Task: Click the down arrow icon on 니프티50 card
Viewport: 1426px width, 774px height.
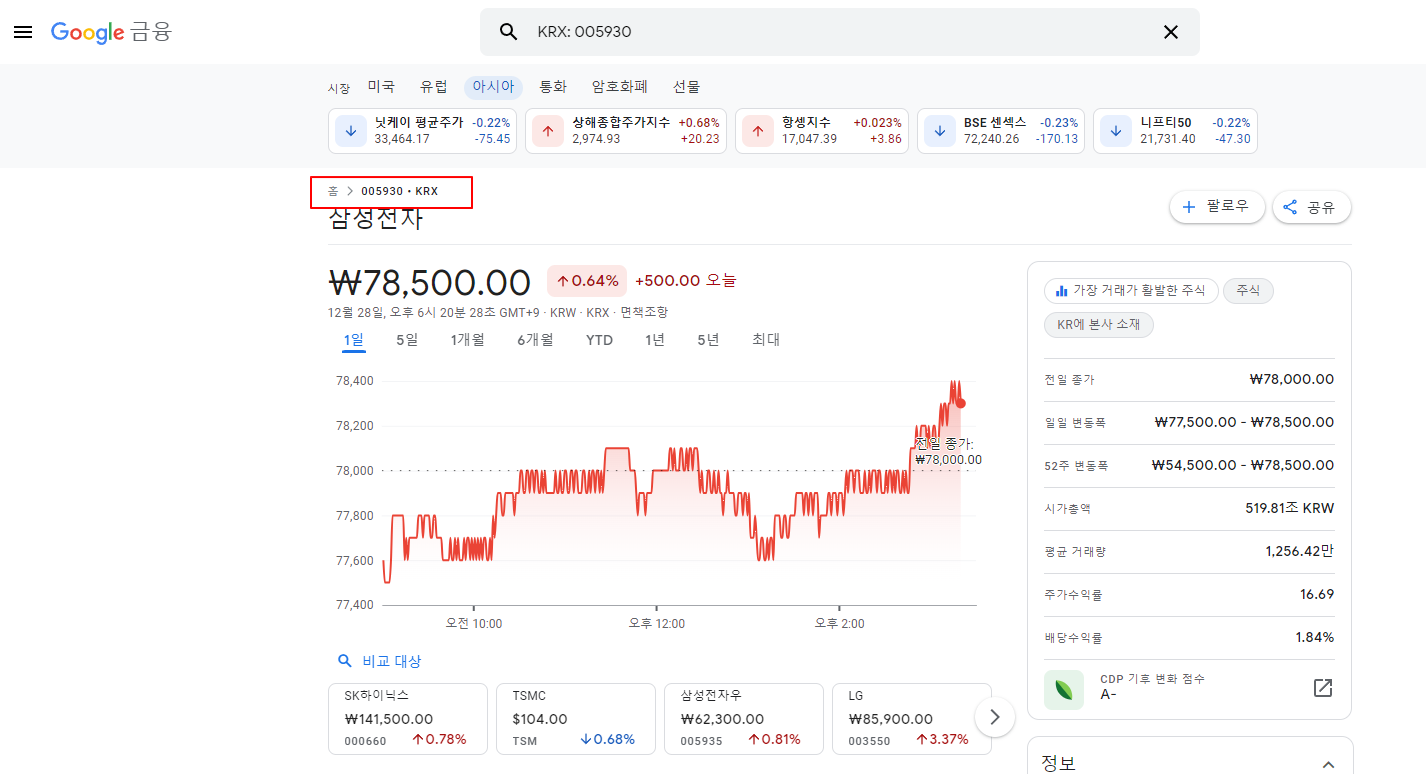Action: [x=1116, y=131]
